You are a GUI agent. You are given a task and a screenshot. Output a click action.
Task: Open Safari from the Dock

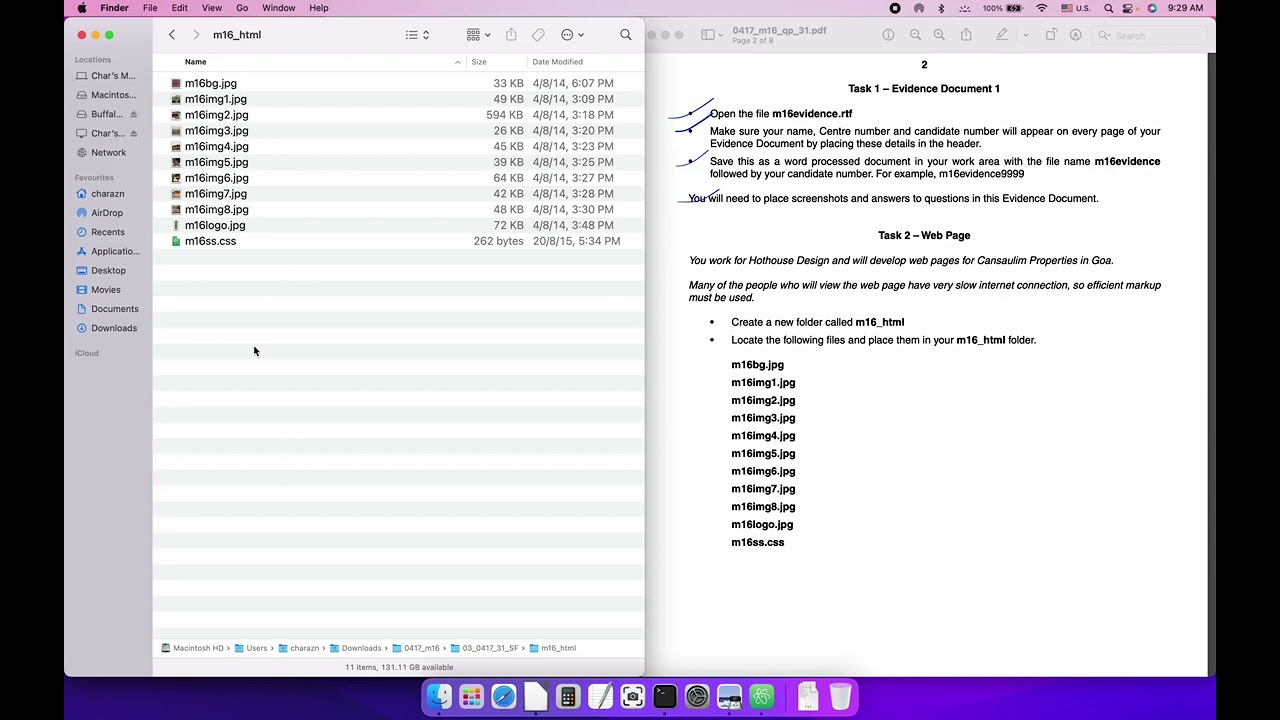click(x=504, y=696)
